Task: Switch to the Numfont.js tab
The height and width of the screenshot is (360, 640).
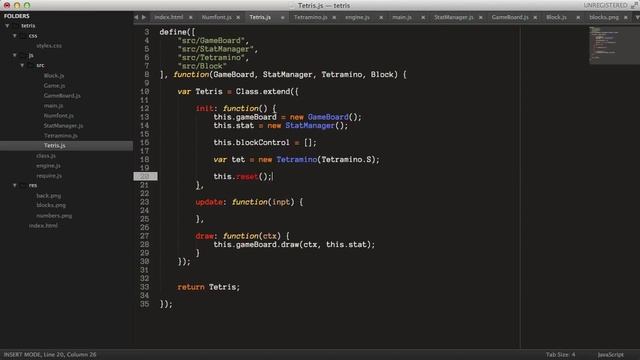Action: [x=216, y=17]
